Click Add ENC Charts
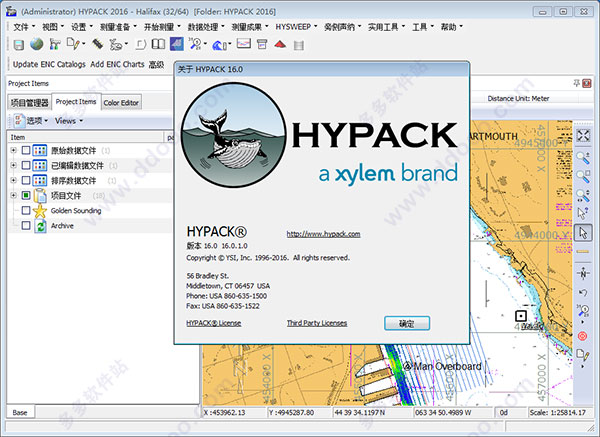The width and height of the screenshot is (600, 437). pyautogui.click(x=117, y=64)
